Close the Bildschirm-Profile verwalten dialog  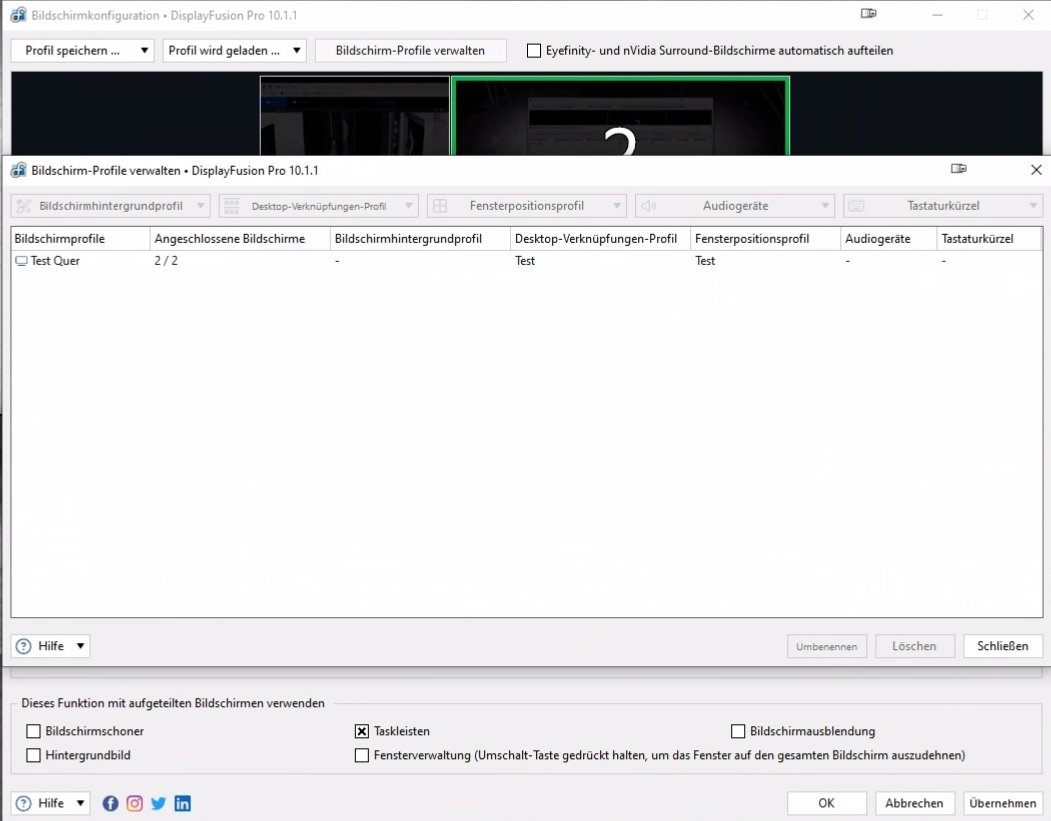click(1036, 170)
